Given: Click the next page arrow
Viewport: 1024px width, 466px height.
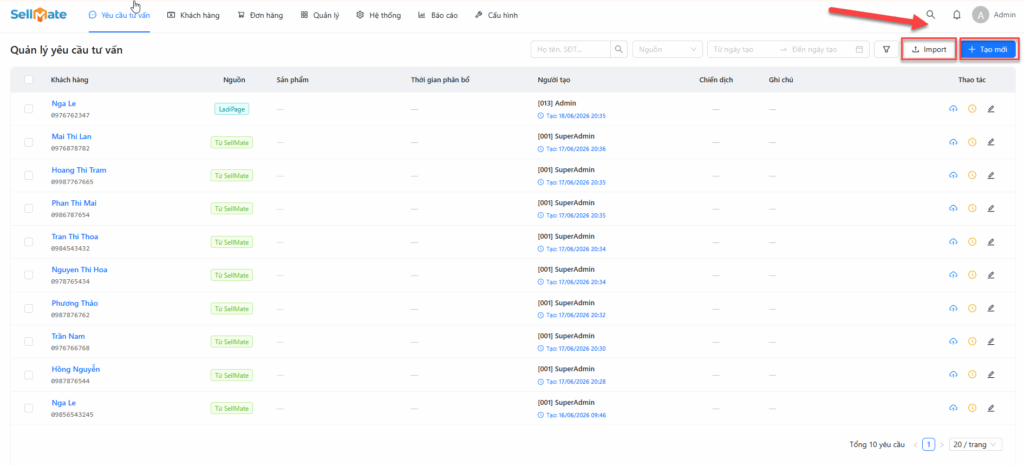Looking at the screenshot, I should coord(942,444).
